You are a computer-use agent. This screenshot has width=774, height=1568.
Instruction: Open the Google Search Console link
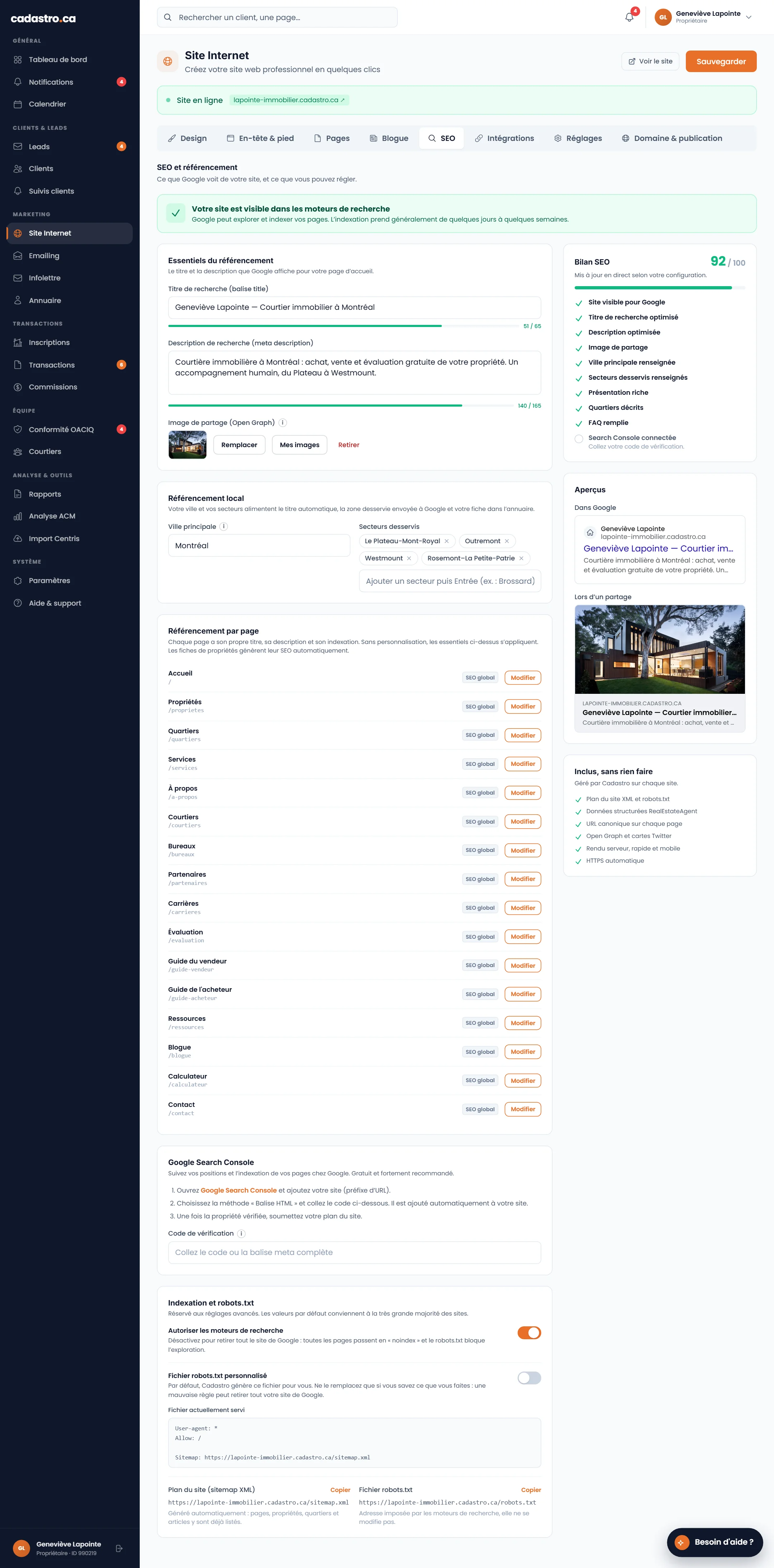pos(239,1190)
